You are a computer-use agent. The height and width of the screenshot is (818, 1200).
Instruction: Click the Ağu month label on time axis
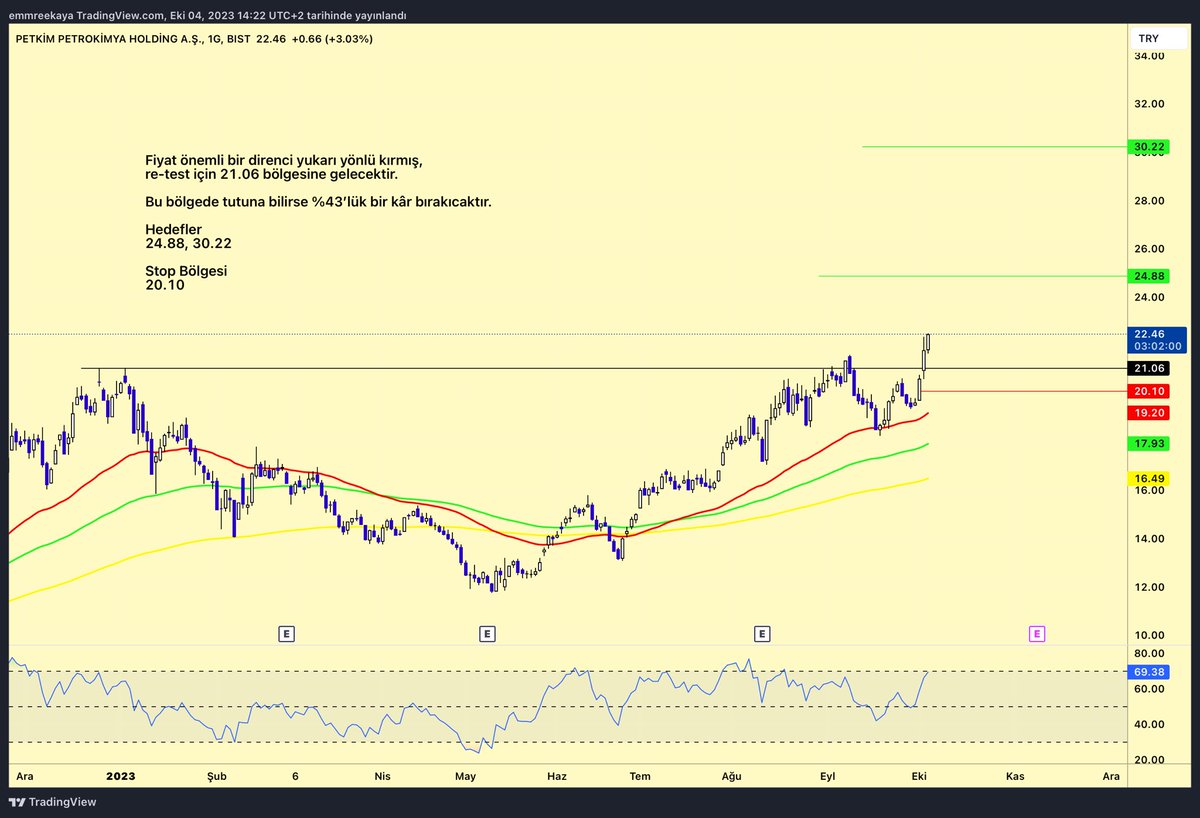click(733, 776)
